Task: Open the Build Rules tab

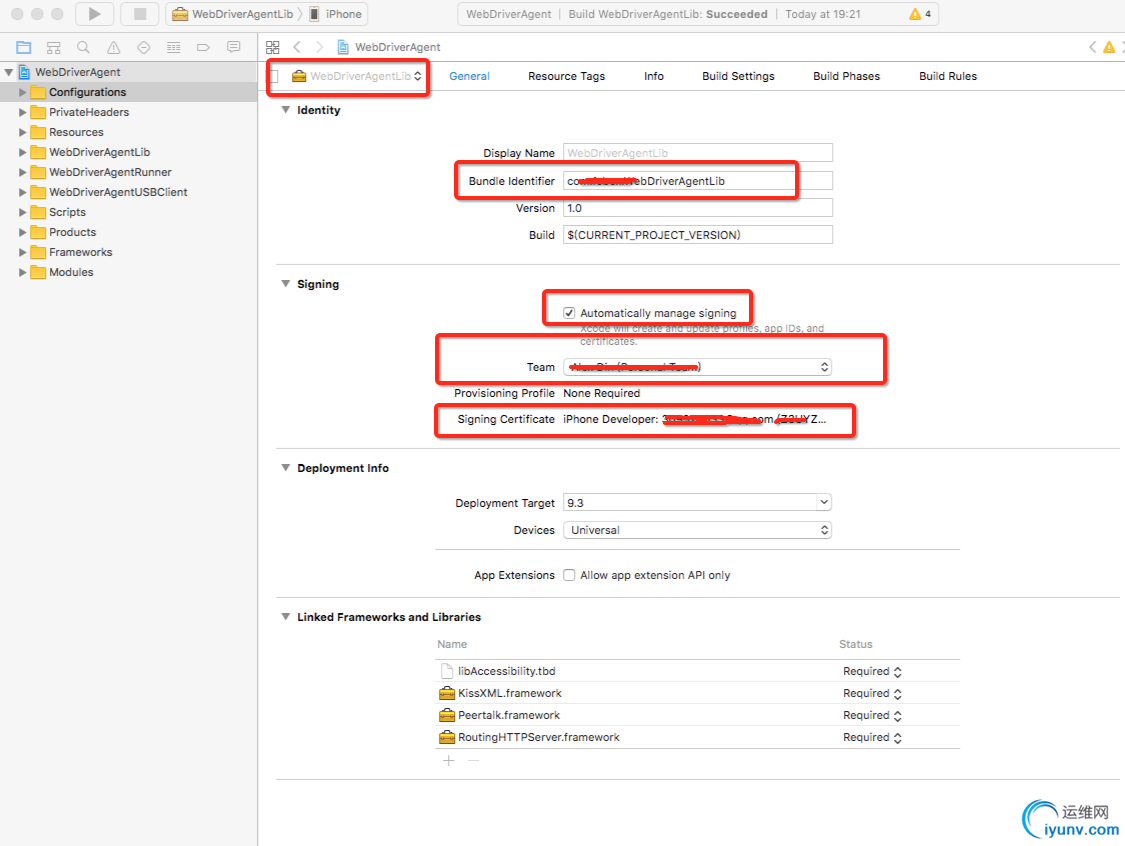Action: click(x=948, y=76)
